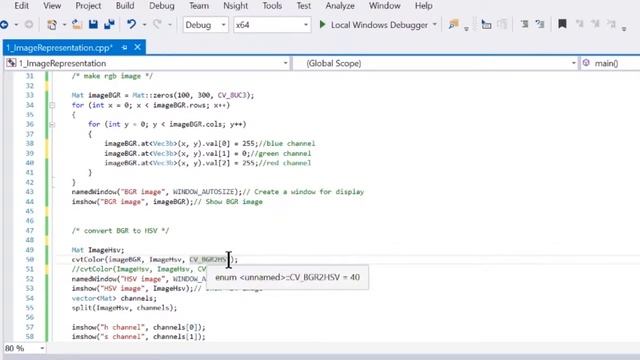Click the main() function icon in navigation bar
This screenshot has width=640, height=360.
click(586, 63)
